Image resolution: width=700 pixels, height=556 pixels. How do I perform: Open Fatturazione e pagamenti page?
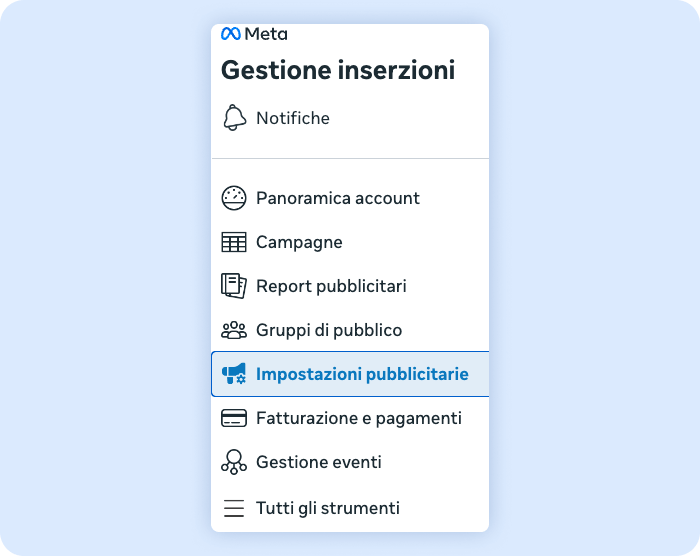tap(358, 418)
